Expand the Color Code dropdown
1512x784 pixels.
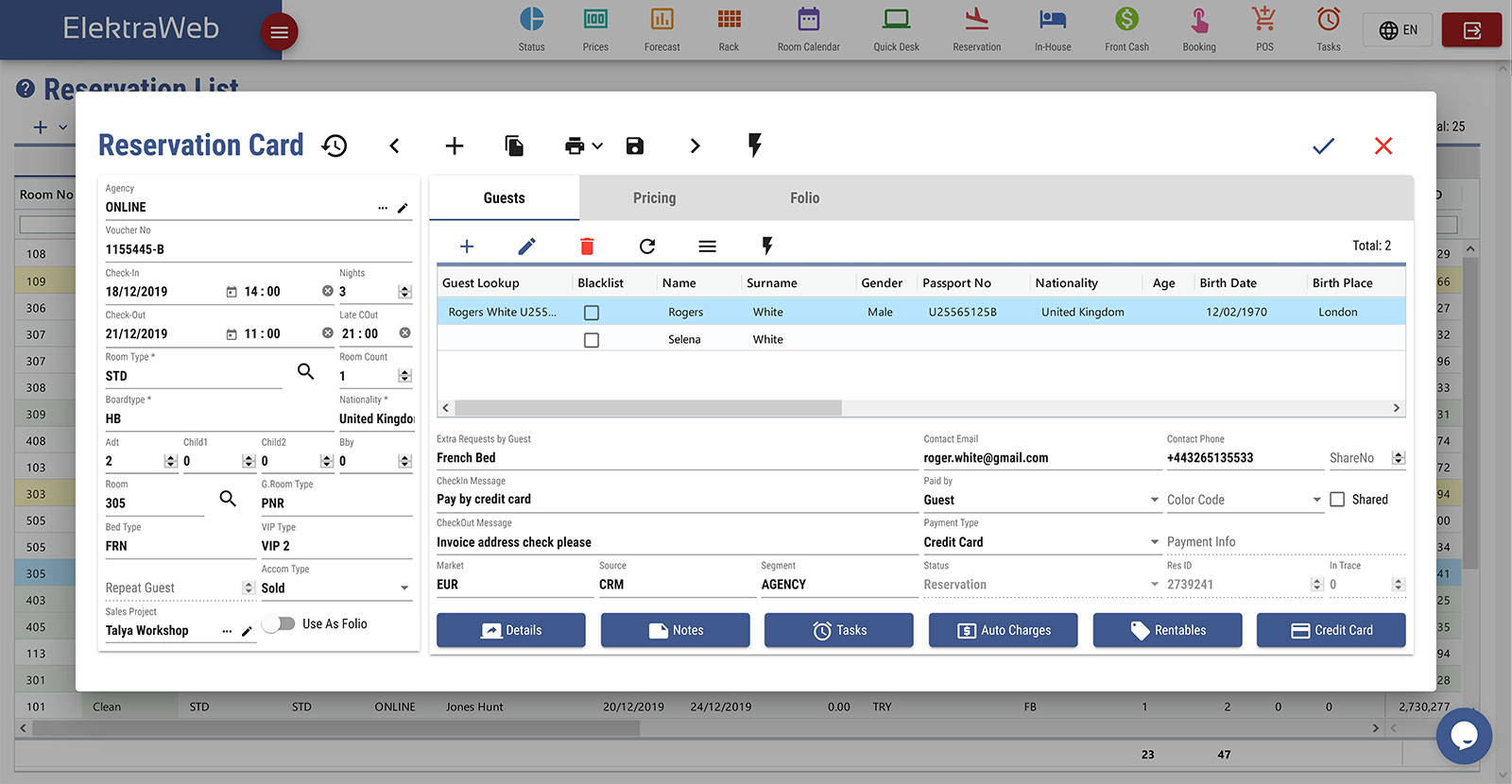(x=1316, y=500)
